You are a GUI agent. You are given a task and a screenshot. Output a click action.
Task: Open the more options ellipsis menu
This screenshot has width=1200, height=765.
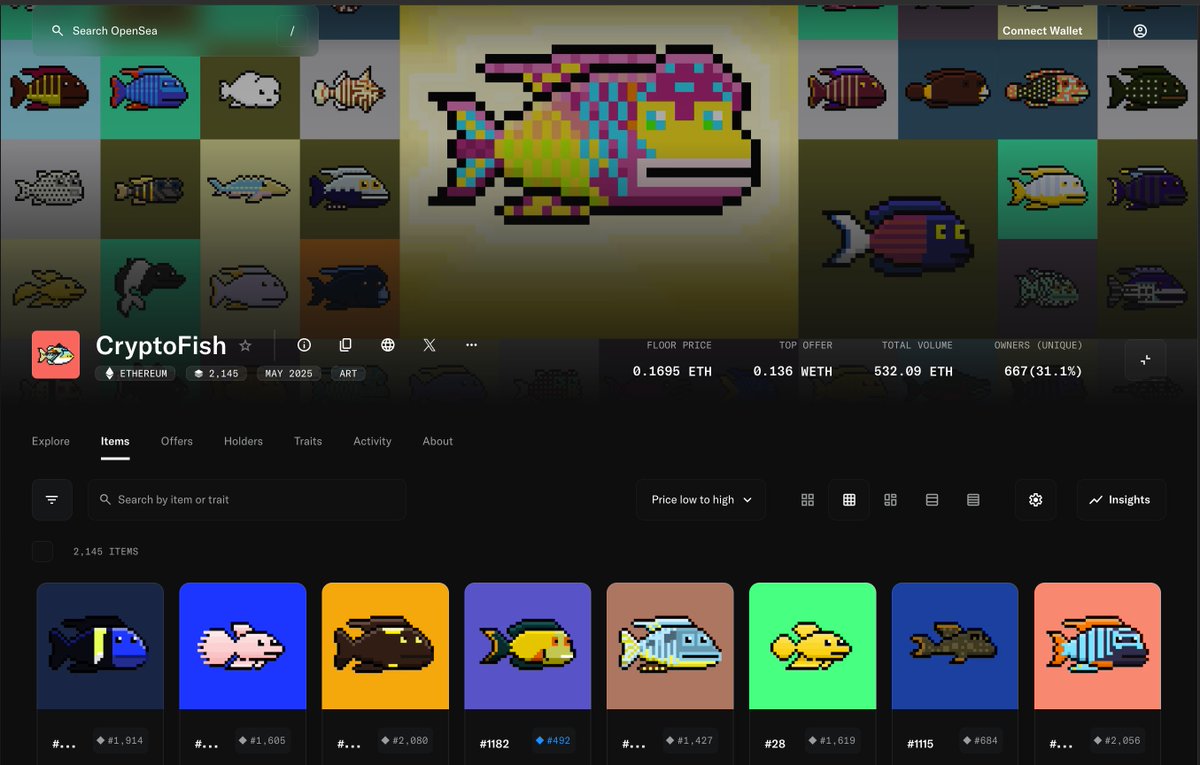click(472, 345)
